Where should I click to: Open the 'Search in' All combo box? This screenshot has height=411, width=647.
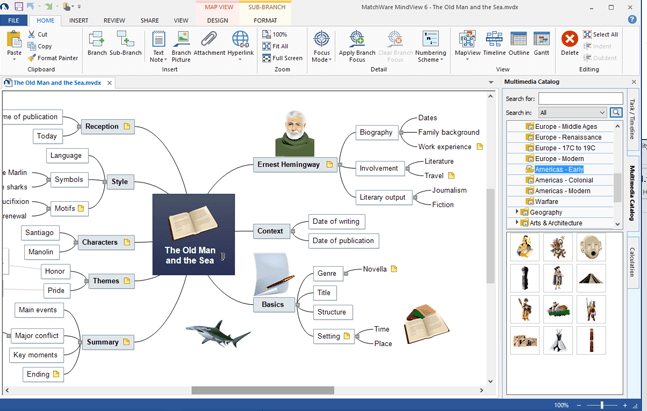(x=572, y=113)
